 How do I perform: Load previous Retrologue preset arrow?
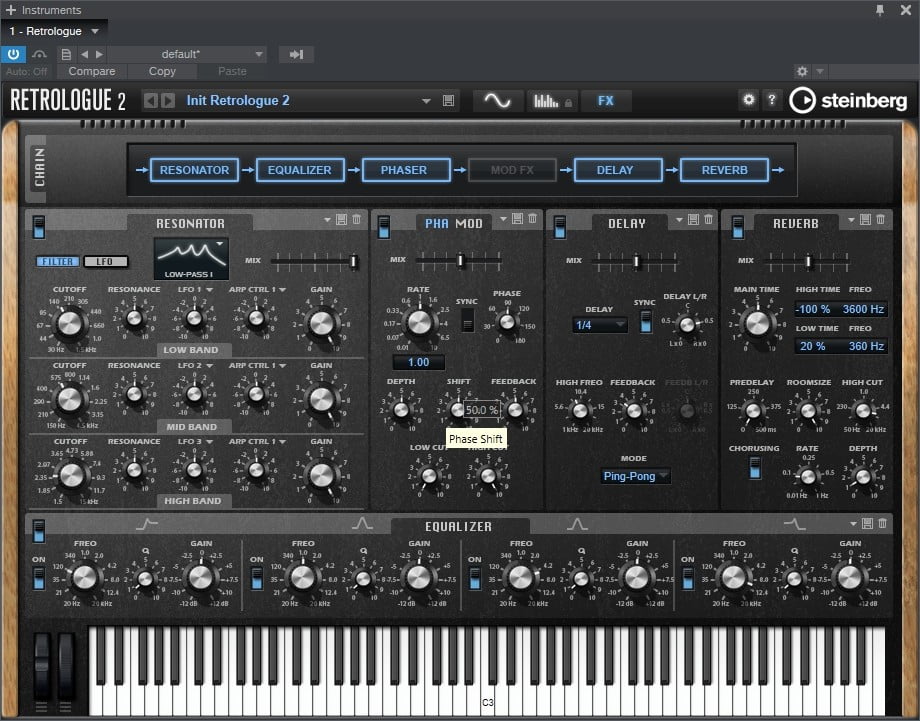point(151,101)
